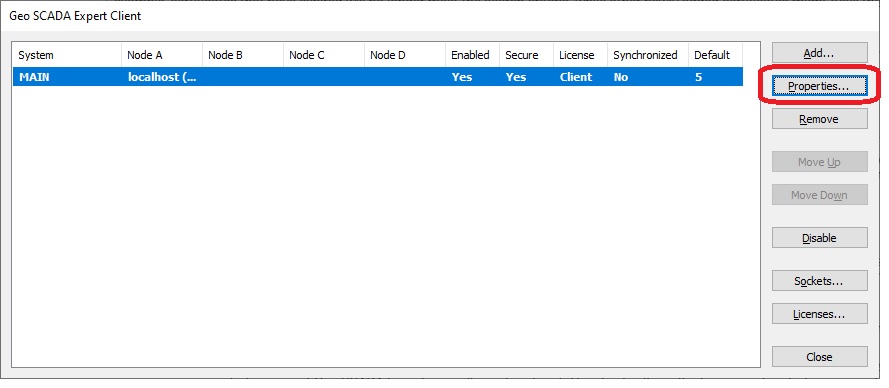Viewport: 889px width, 388px height.
Task: Sort by the System column header
Action: point(67,55)
